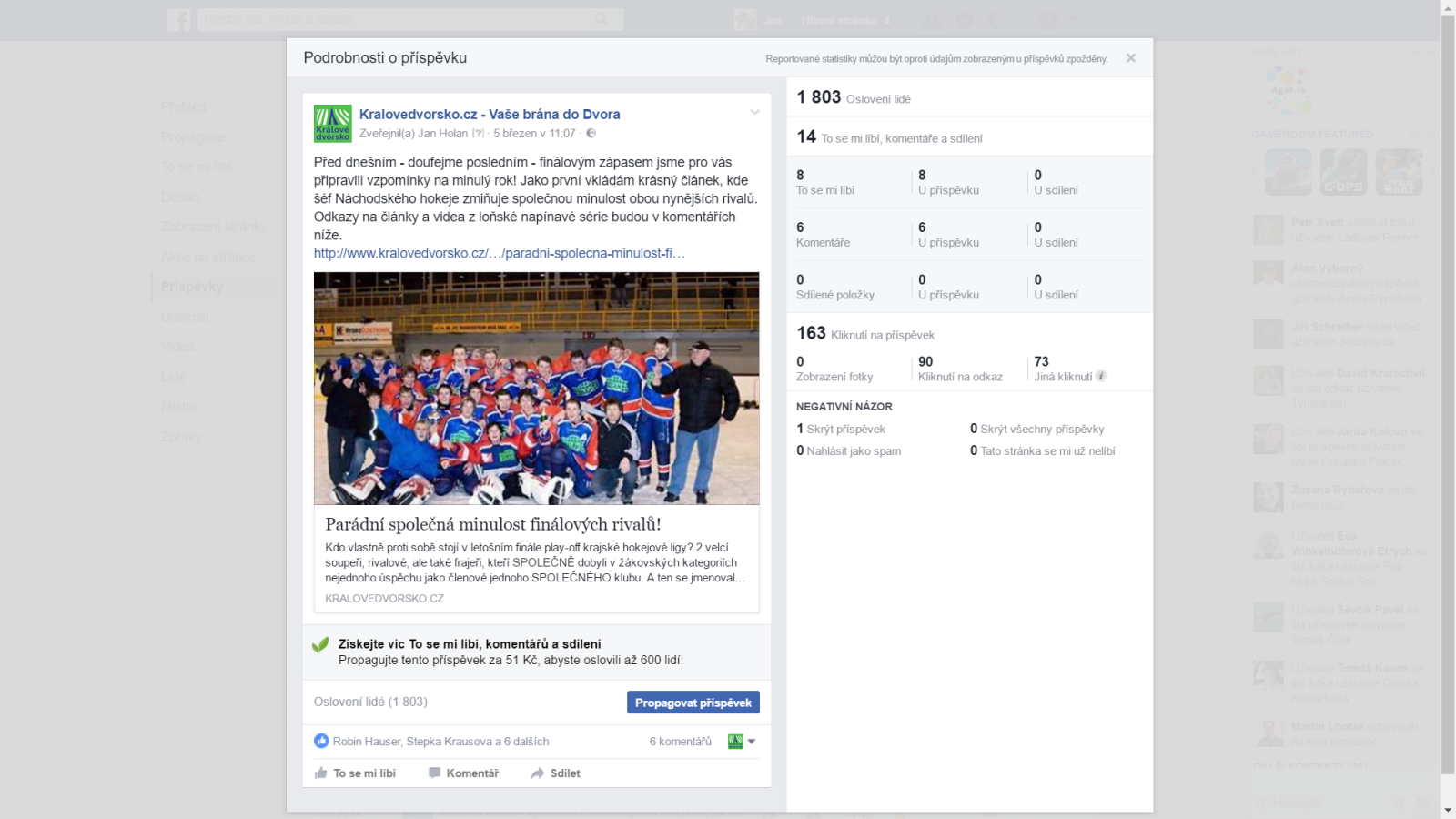Click the search magnifier icon
The image size is (1456, 819).
pyautogui.click(x=602, y=19)
